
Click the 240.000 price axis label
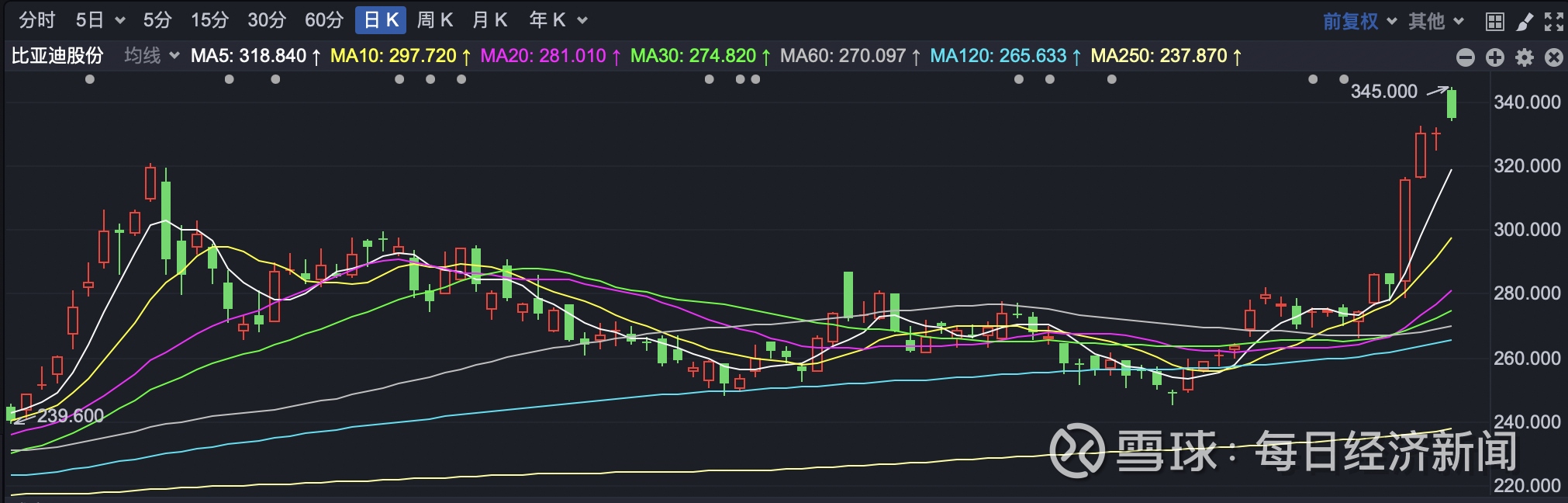(x=1527, y=421)
